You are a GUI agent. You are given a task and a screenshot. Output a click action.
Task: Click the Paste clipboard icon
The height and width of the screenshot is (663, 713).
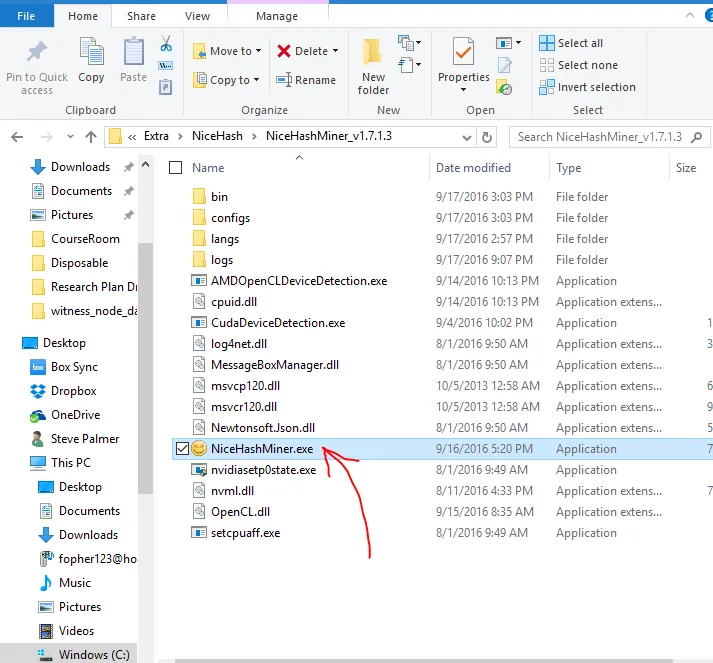pos(134,51)
